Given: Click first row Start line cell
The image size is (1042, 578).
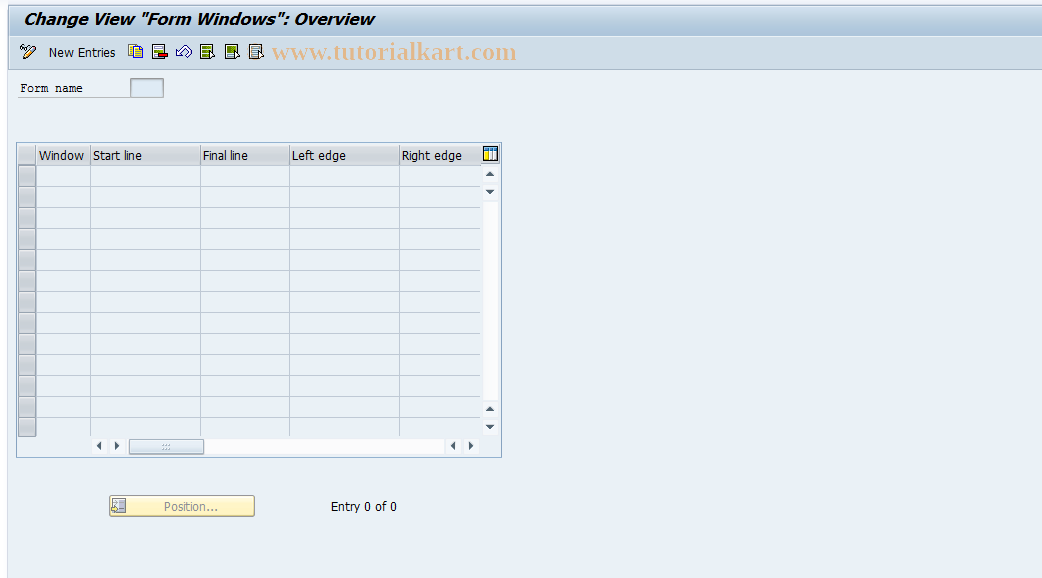Looking at the screenshot, I should pos(145,176).
